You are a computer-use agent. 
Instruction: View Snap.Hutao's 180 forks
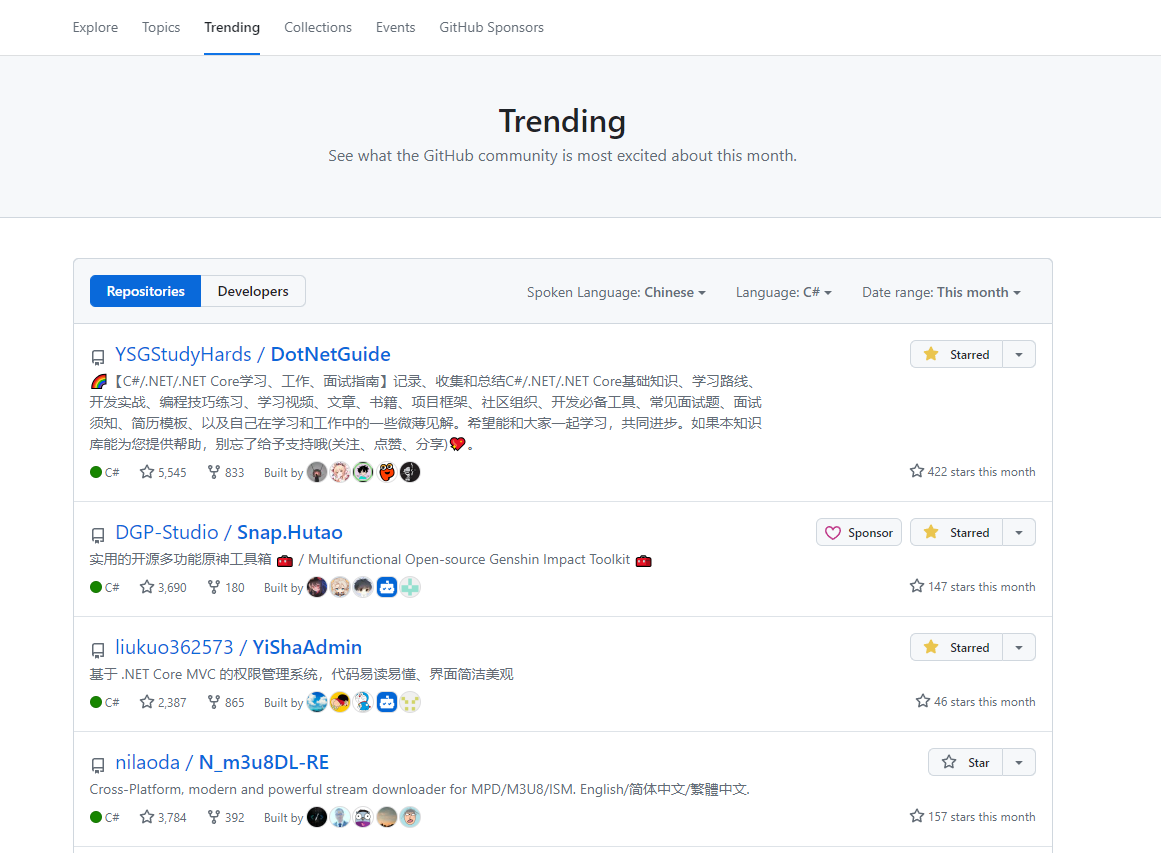226,587
